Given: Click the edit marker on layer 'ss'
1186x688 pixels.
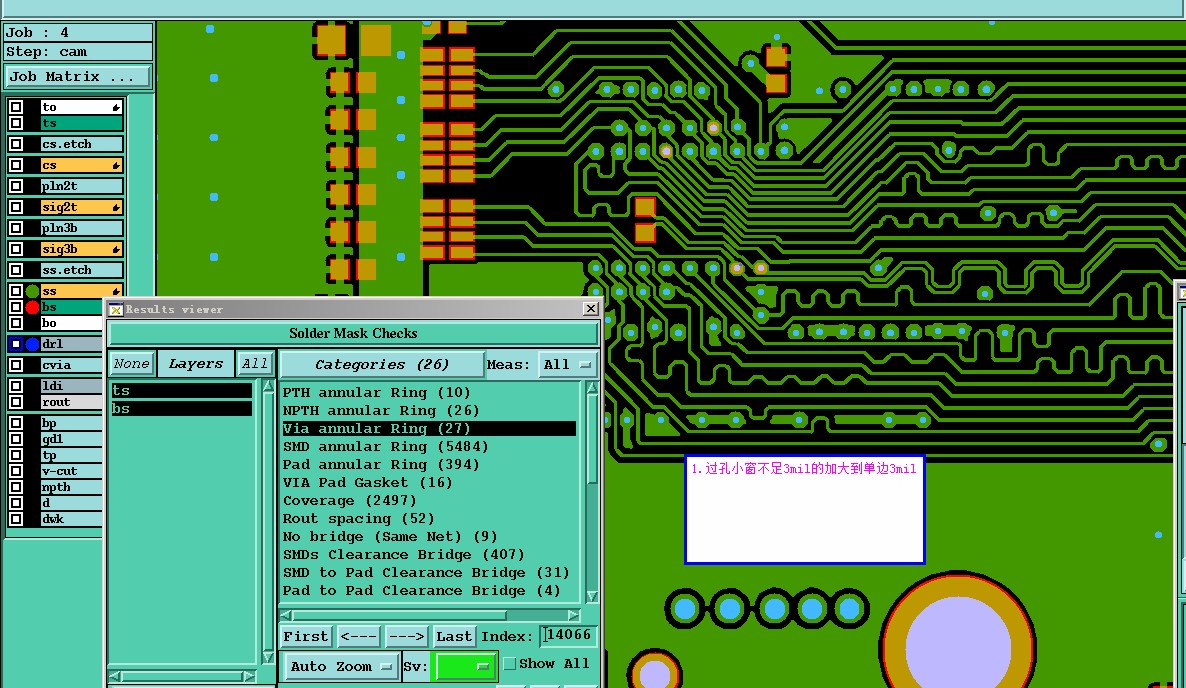Looking at the screenshot, I should tap(116, 291).
